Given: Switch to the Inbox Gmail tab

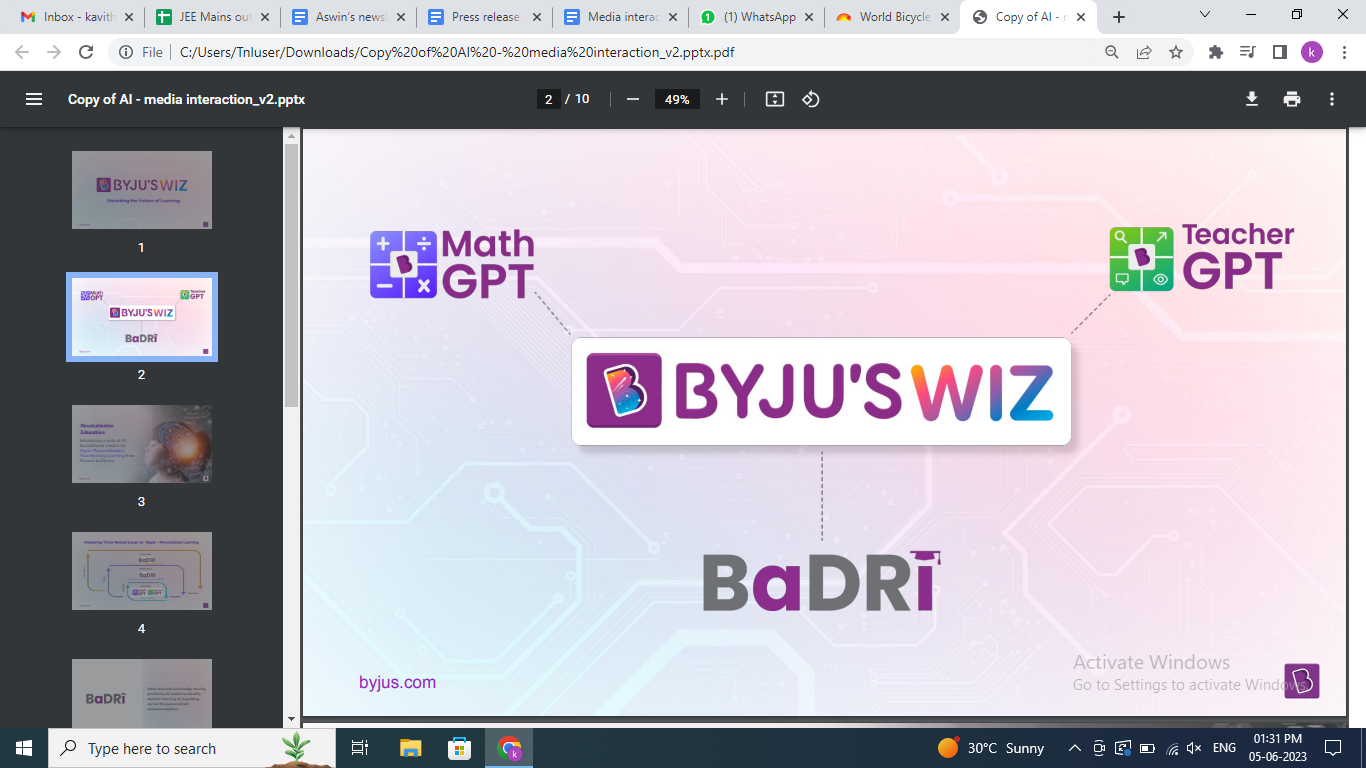Looking at the screenshot, I should coord(74,17).
